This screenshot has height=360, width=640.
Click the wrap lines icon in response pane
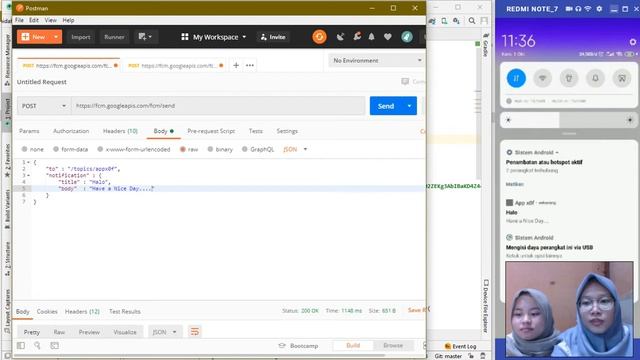pos(195,332)
